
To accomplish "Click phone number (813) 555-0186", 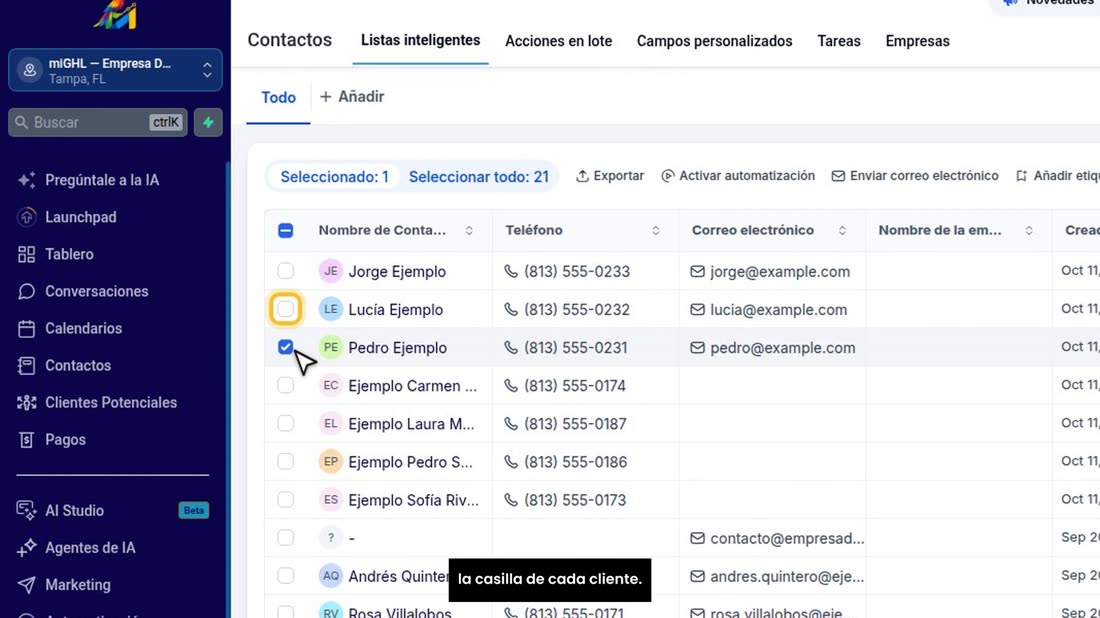I will 575,462.
